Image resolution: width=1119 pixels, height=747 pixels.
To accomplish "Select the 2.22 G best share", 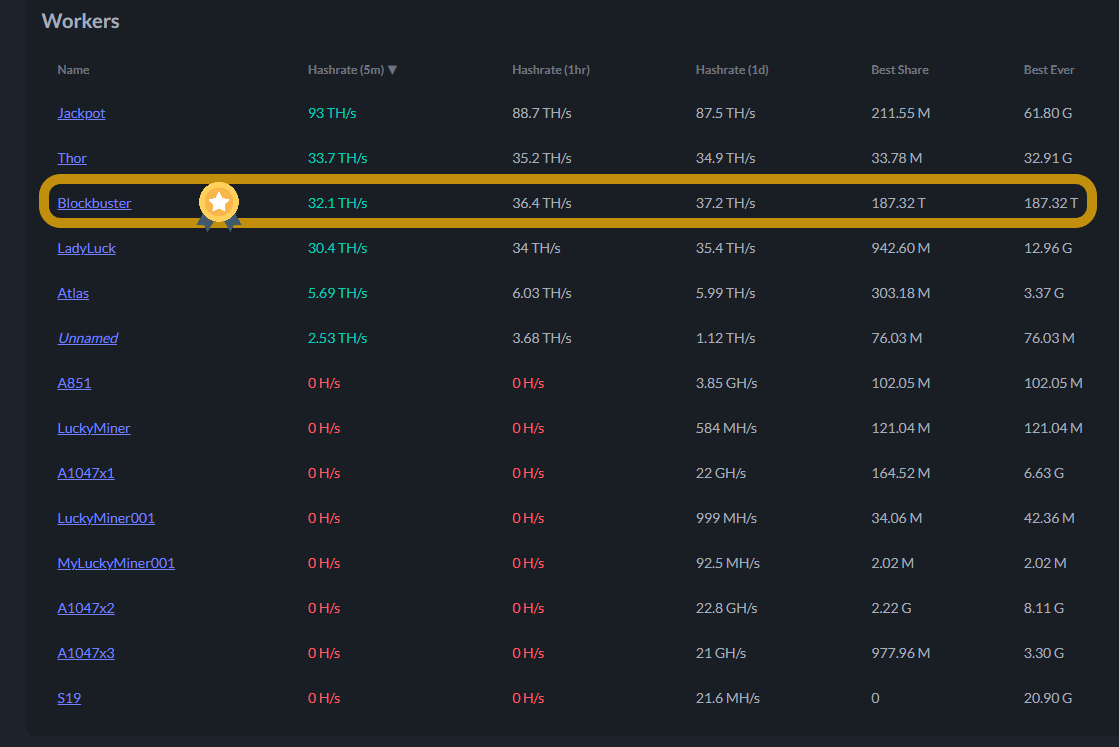I will tap(891, 607).
